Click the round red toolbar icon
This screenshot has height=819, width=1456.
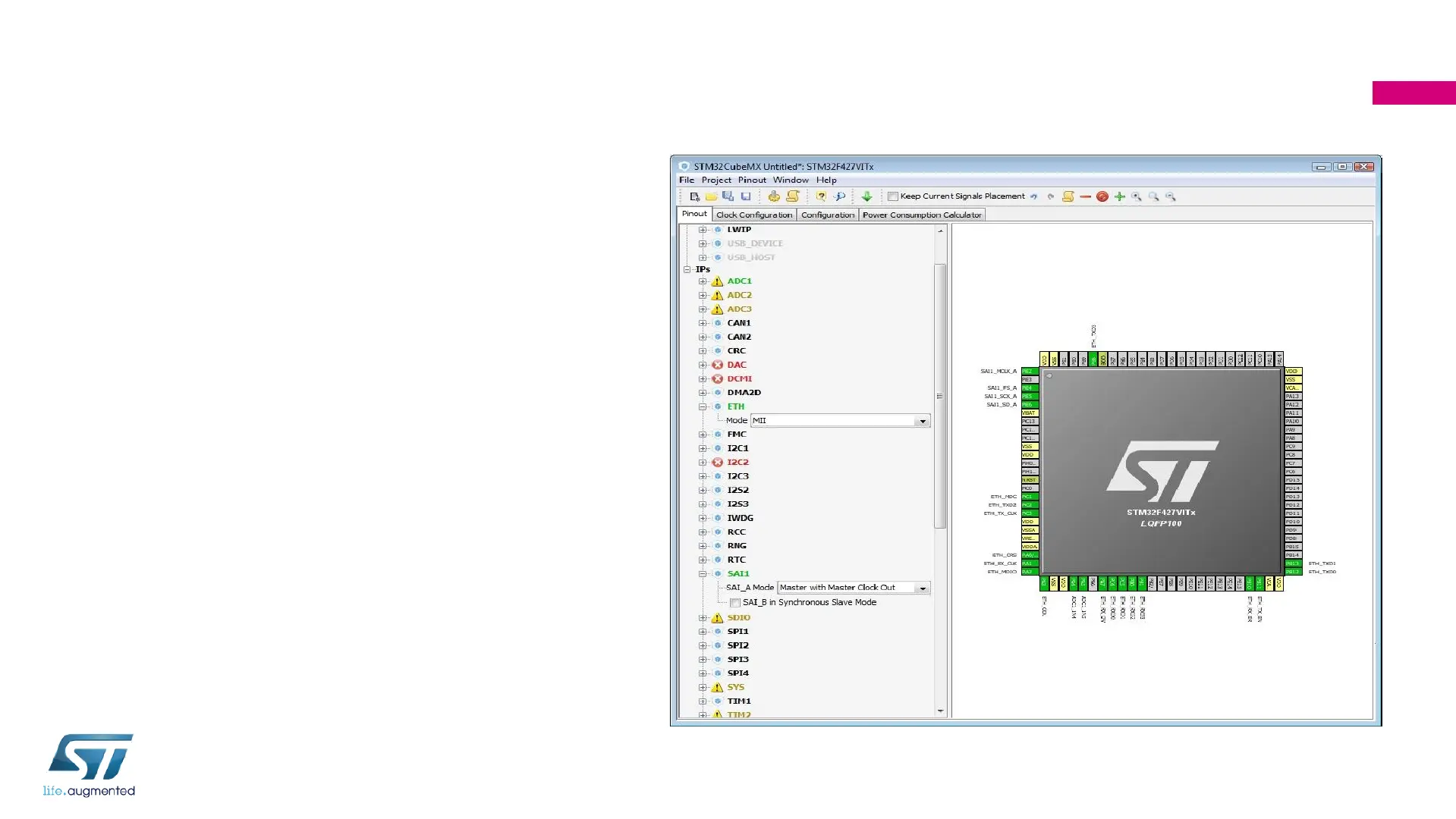pos(1102,196)
